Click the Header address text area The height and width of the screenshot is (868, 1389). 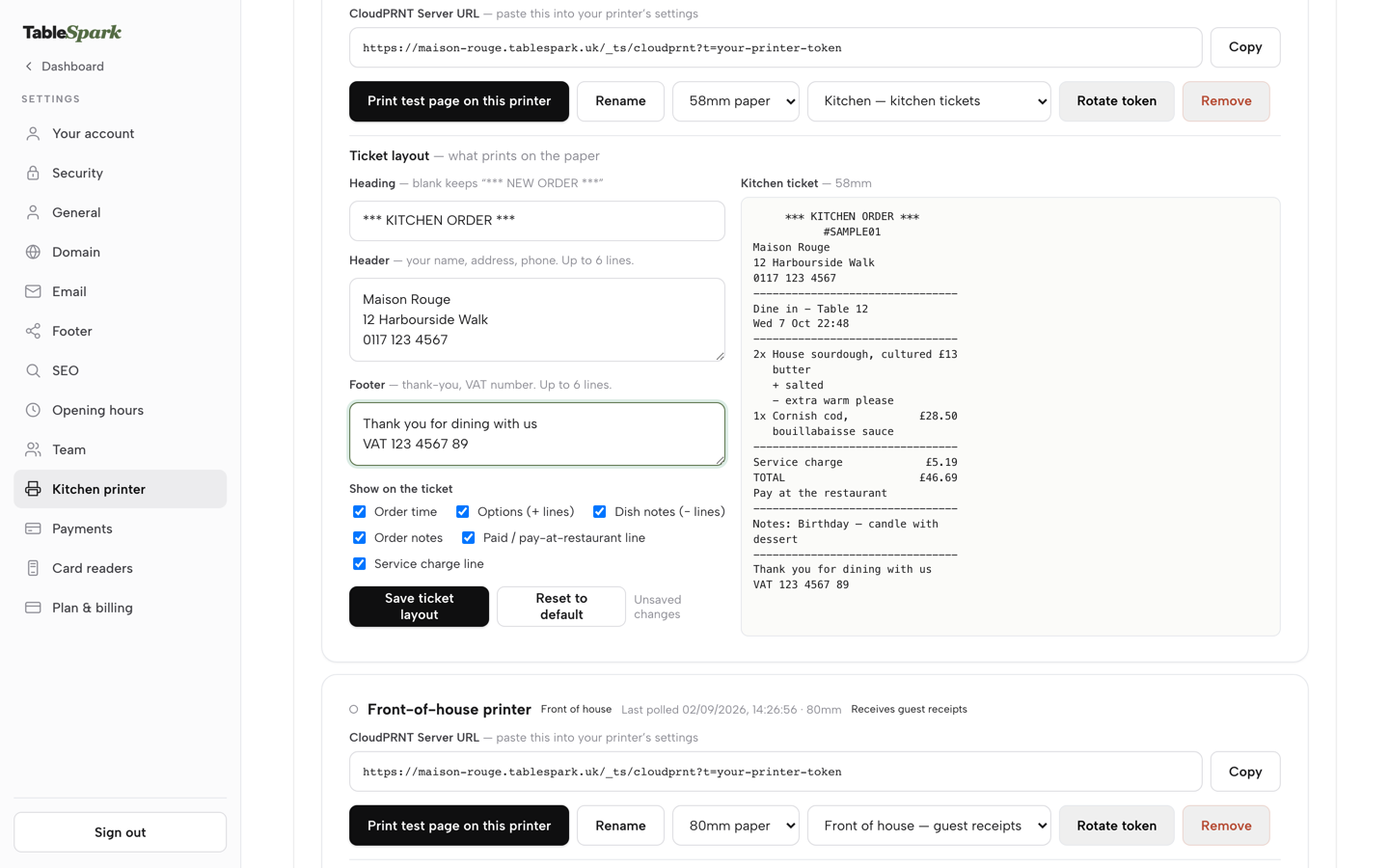pos(537,320)
